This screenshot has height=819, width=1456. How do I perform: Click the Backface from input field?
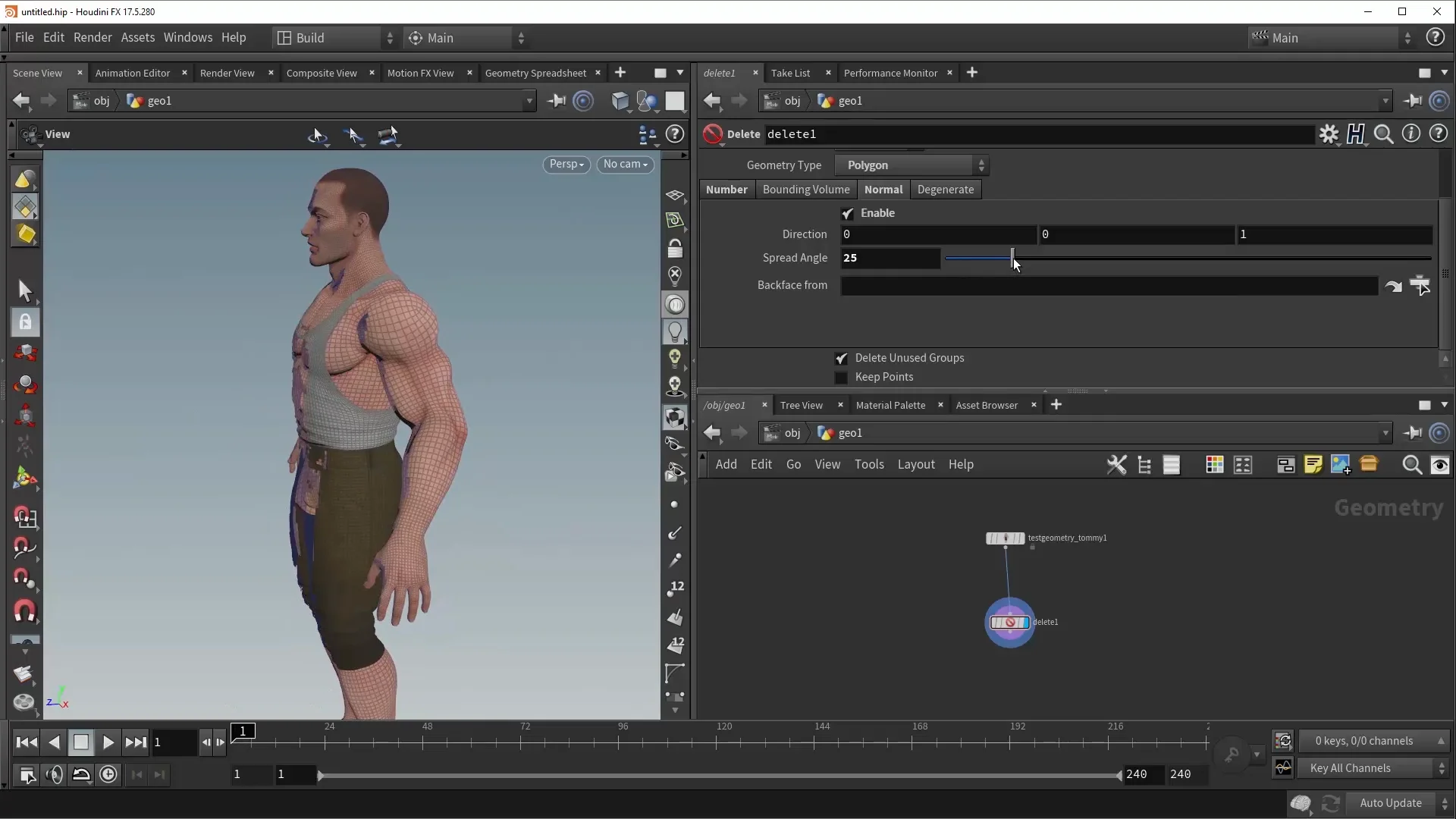[1109, 286]
